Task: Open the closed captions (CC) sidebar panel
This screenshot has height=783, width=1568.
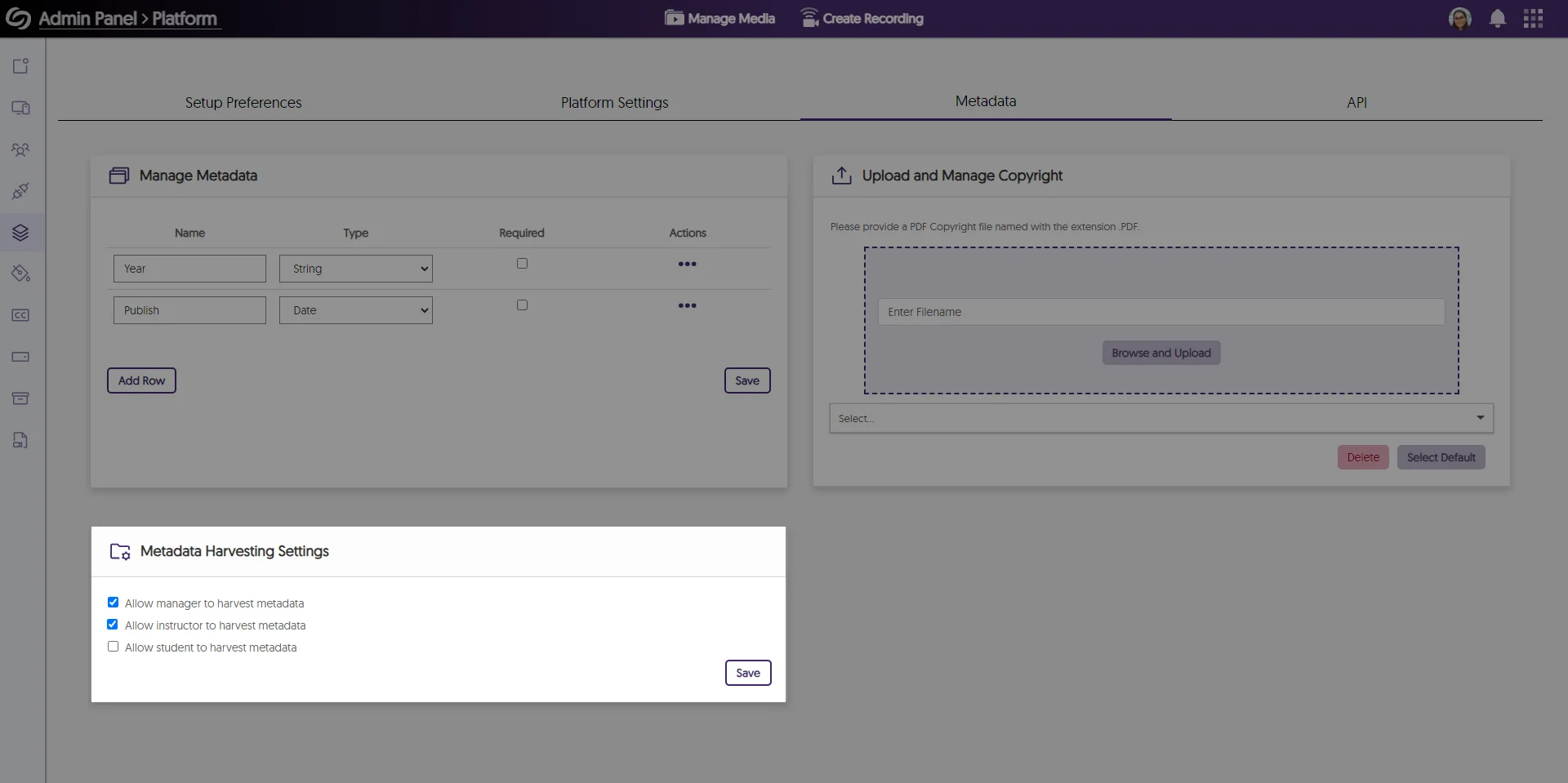Action: pos(21,315)
